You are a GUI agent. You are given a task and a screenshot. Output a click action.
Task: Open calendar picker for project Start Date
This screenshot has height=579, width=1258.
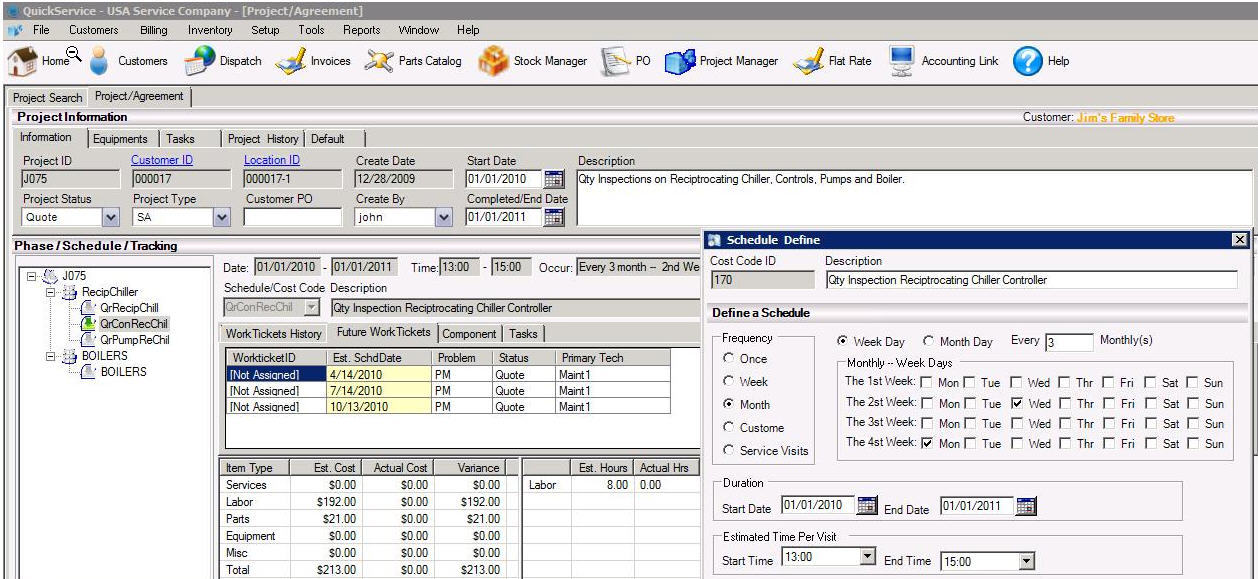[554, 180]
